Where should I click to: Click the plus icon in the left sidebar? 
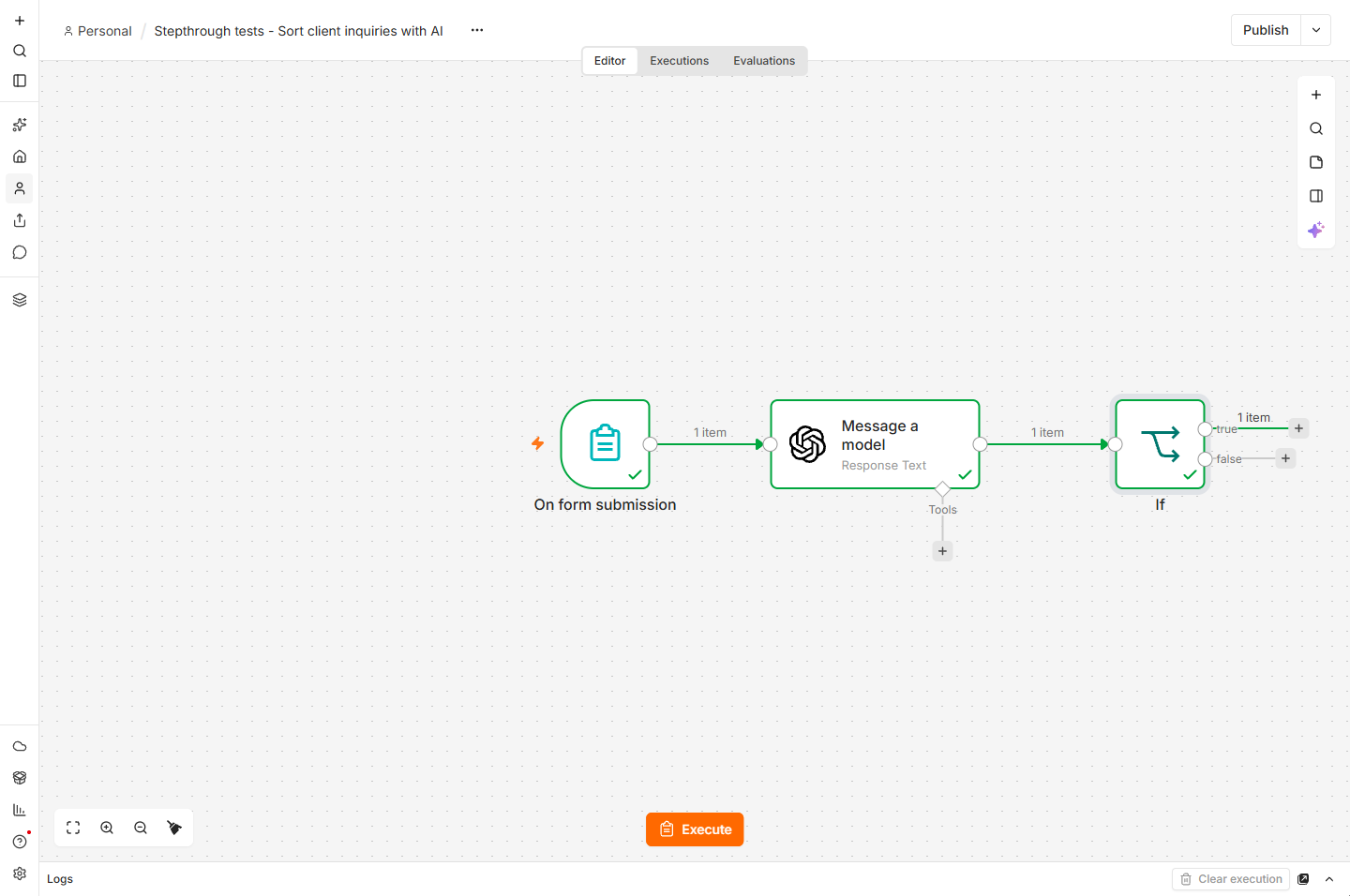coord(20,21)
